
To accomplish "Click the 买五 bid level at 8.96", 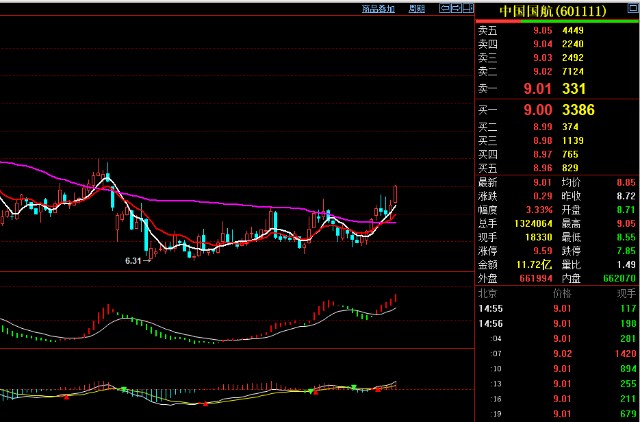I will pyautogui.click(x=556, y=167).
